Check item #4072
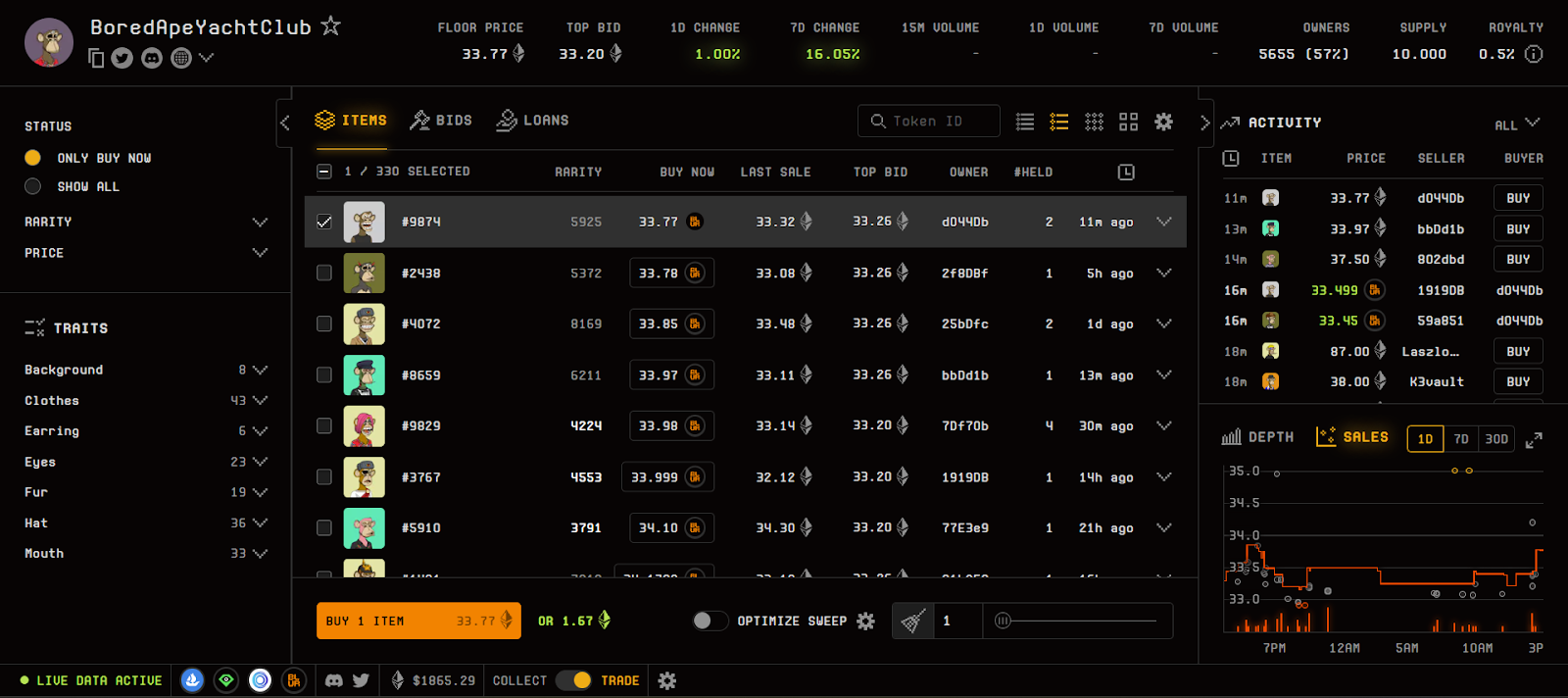Image resolution: width=1568 pixels, height=698 pixels. [x=324, y=324]
